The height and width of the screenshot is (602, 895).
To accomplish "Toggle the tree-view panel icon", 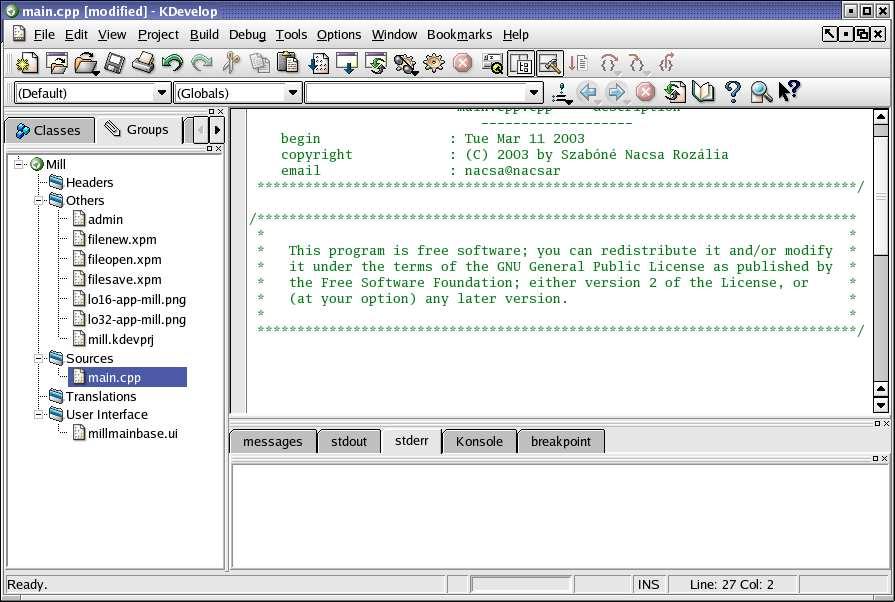I will coord(521,63).
